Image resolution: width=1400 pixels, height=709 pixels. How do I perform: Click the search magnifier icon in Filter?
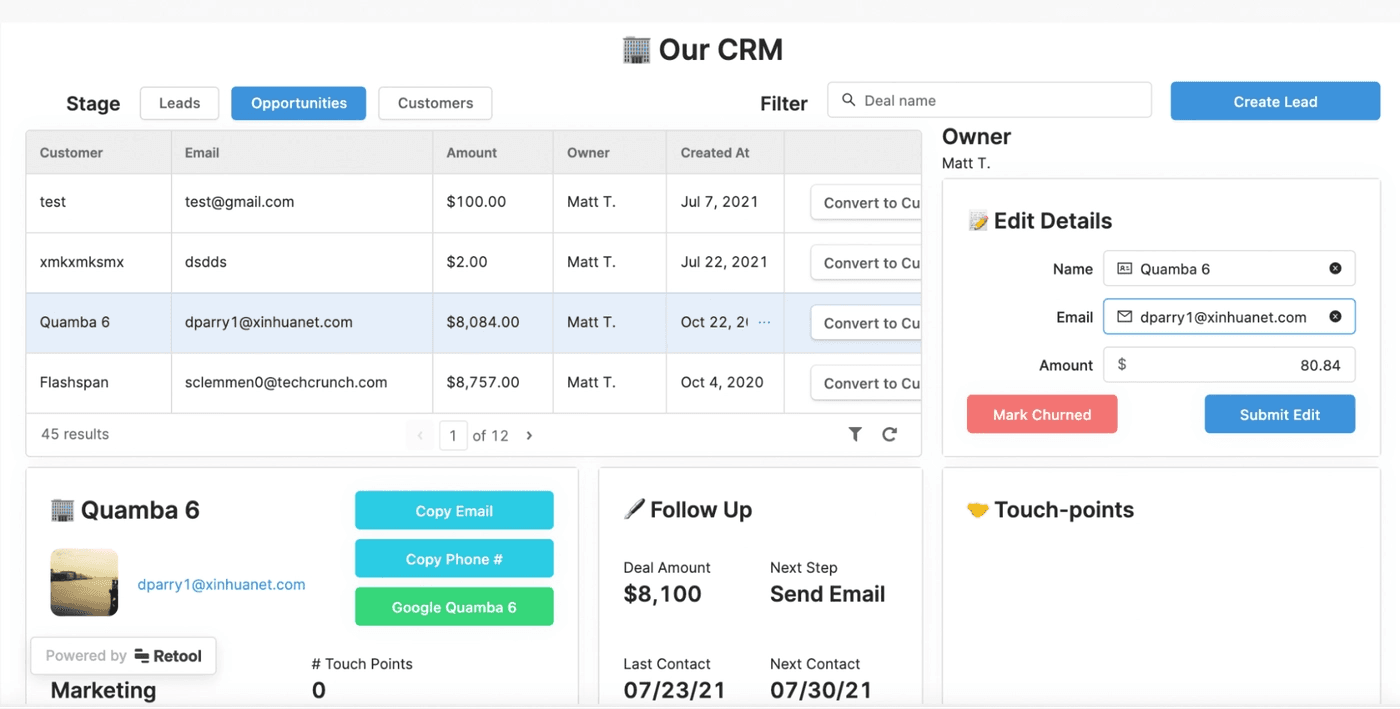click(x=849, y=100)
